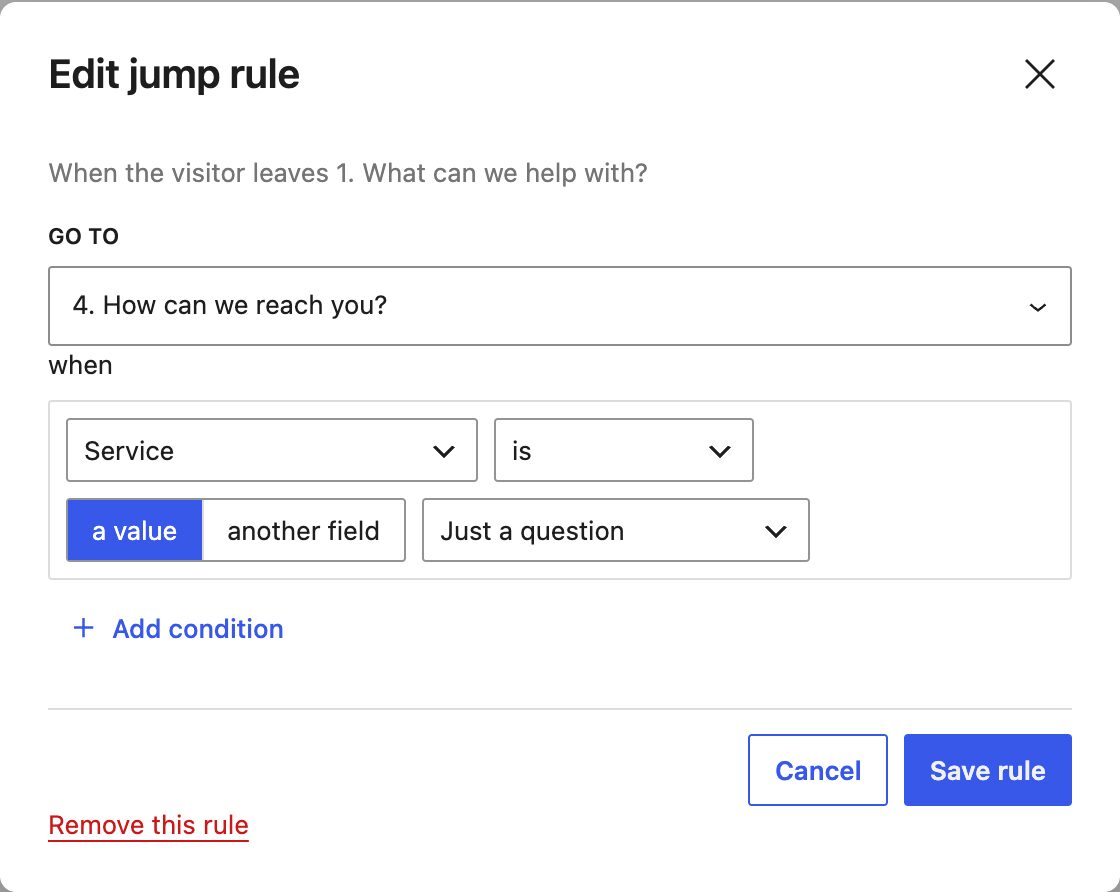
Task: Switch comparison to 'another field'
Action: point(304,530)
